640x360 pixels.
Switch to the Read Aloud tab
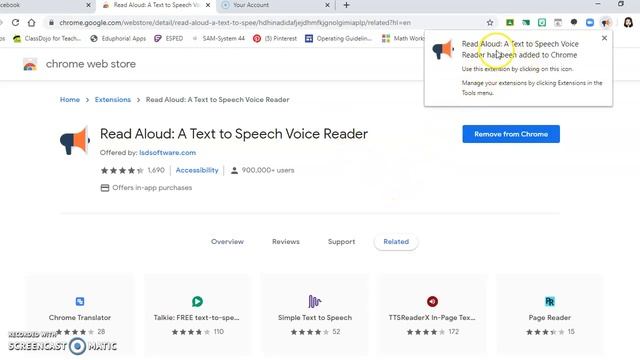coord(156,5)
